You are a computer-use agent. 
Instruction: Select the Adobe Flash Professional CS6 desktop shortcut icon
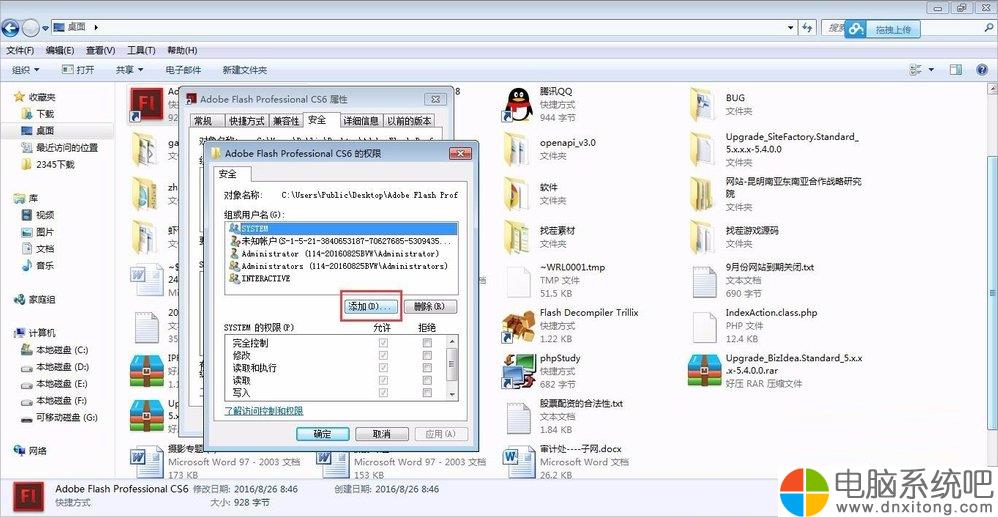tap(148, 104)
